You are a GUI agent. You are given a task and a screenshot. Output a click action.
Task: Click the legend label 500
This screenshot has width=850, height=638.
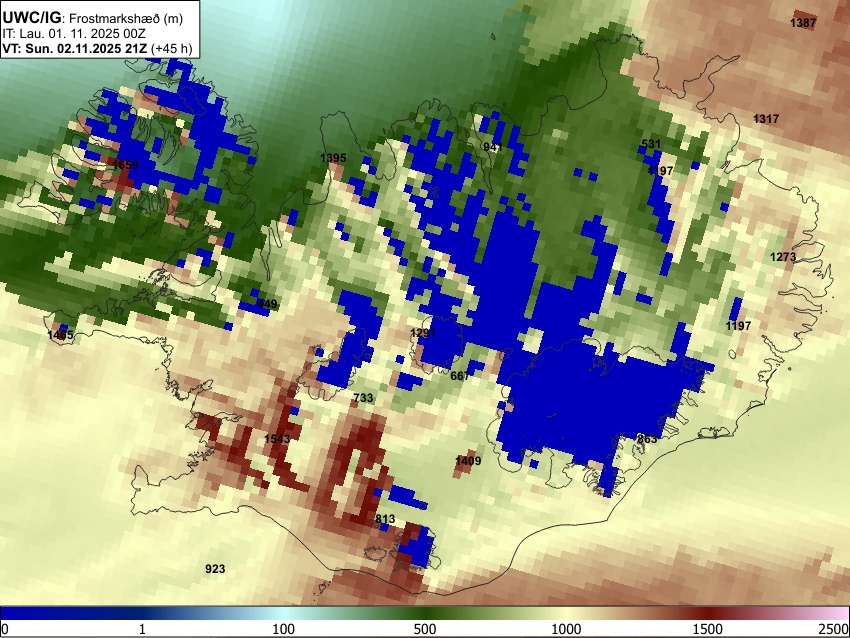click(x=424, y=629)
